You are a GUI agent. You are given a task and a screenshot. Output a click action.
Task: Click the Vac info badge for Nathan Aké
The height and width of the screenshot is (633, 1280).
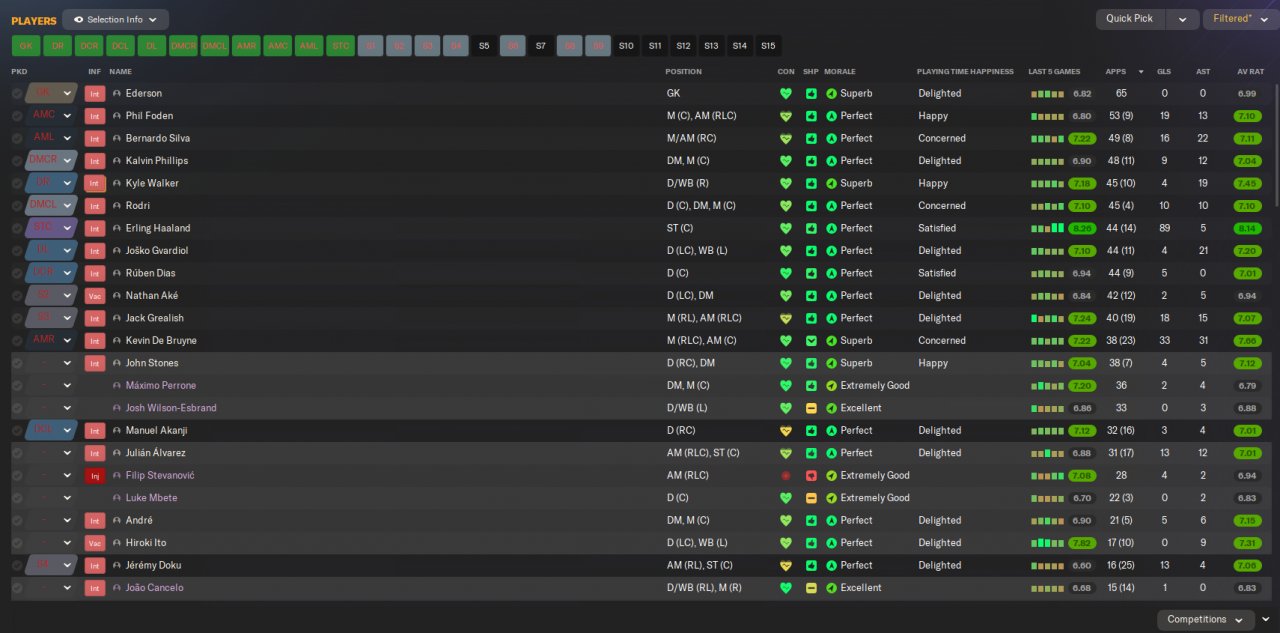click(x=95, y=296)
